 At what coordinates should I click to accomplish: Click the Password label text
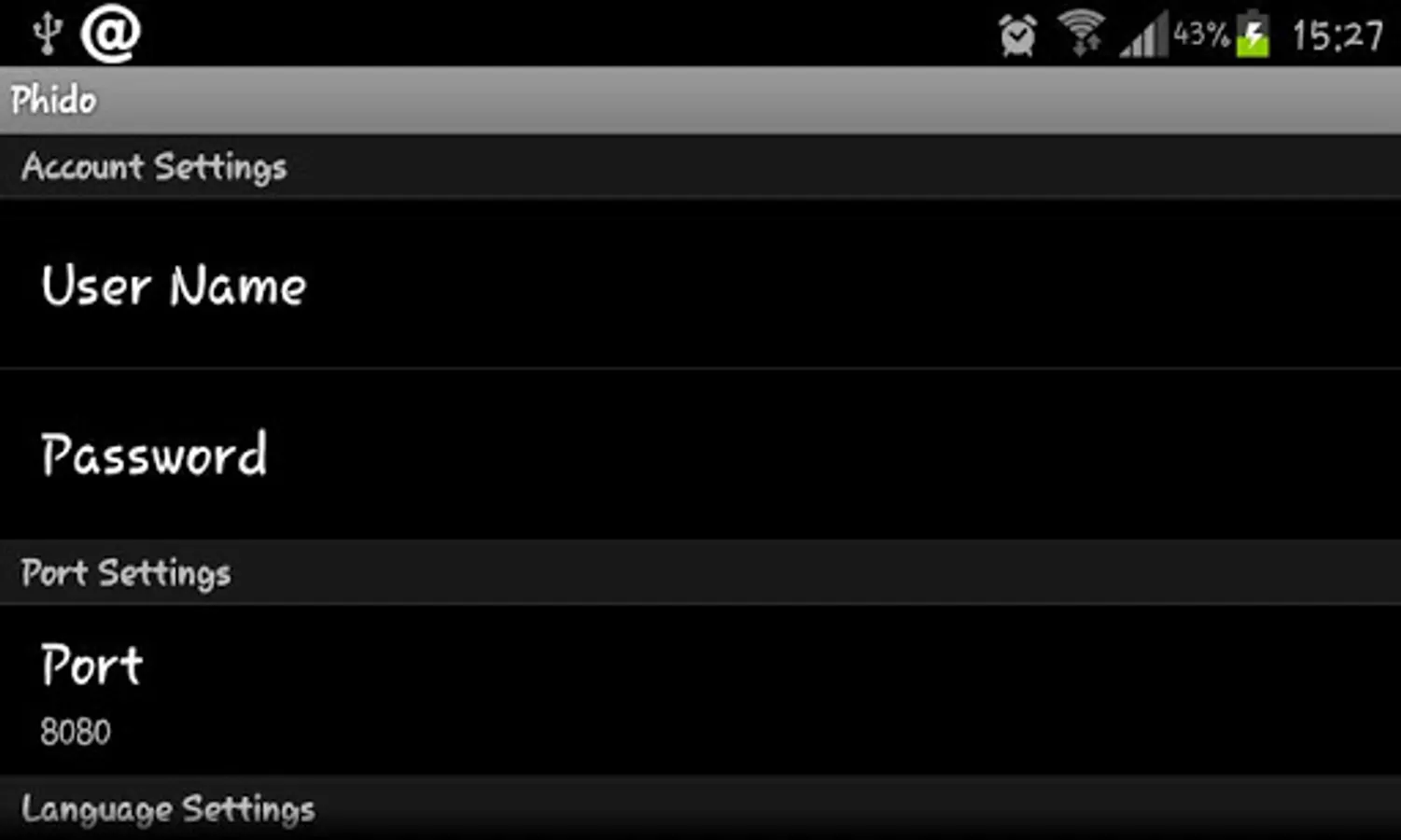[154, 455]
